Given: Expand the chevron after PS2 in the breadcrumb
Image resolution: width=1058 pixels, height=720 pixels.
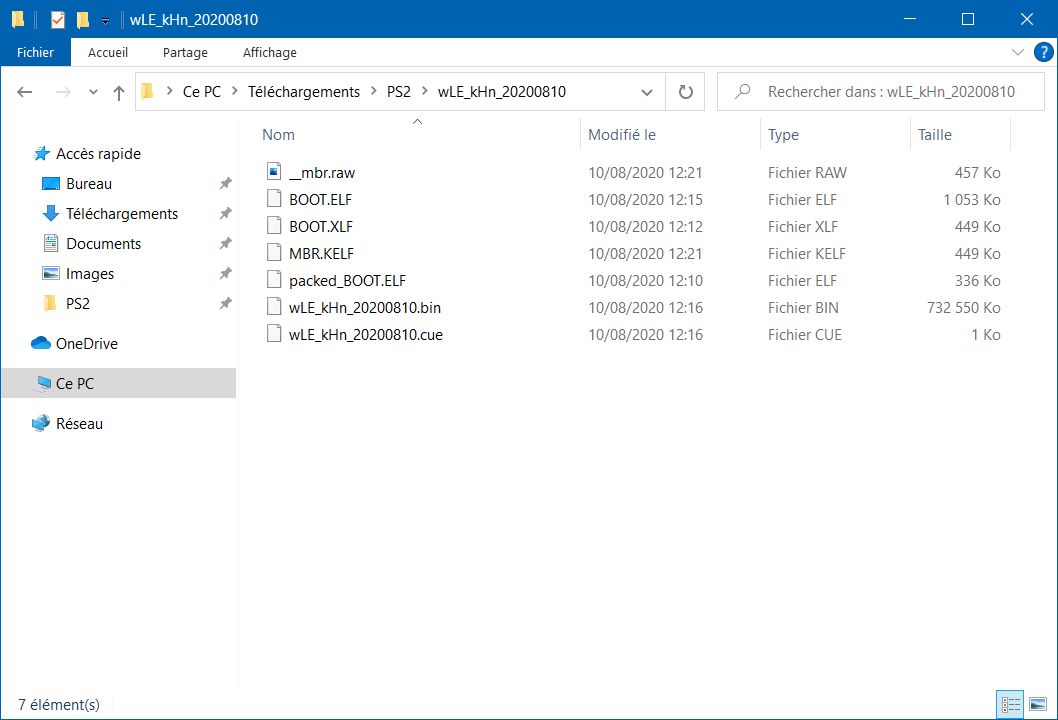Looking at the screenshot, I should pyautogui.click(x=424, y=91).
